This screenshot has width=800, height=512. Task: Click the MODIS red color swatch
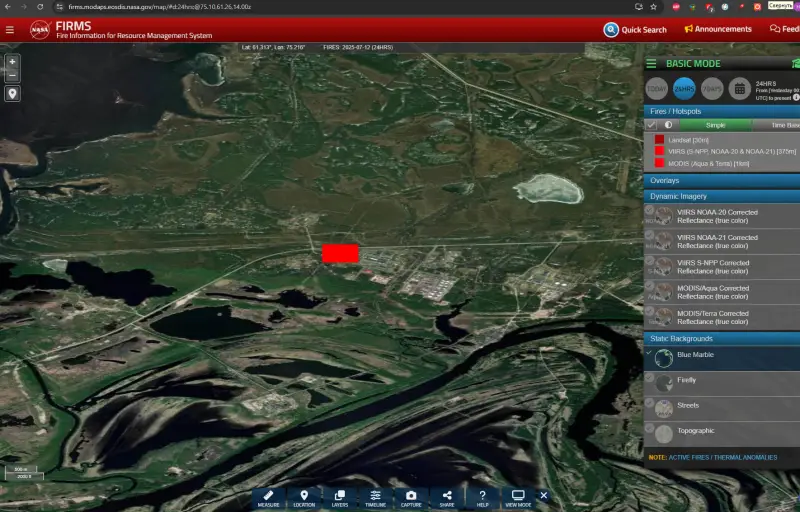(x=659, y=162)
